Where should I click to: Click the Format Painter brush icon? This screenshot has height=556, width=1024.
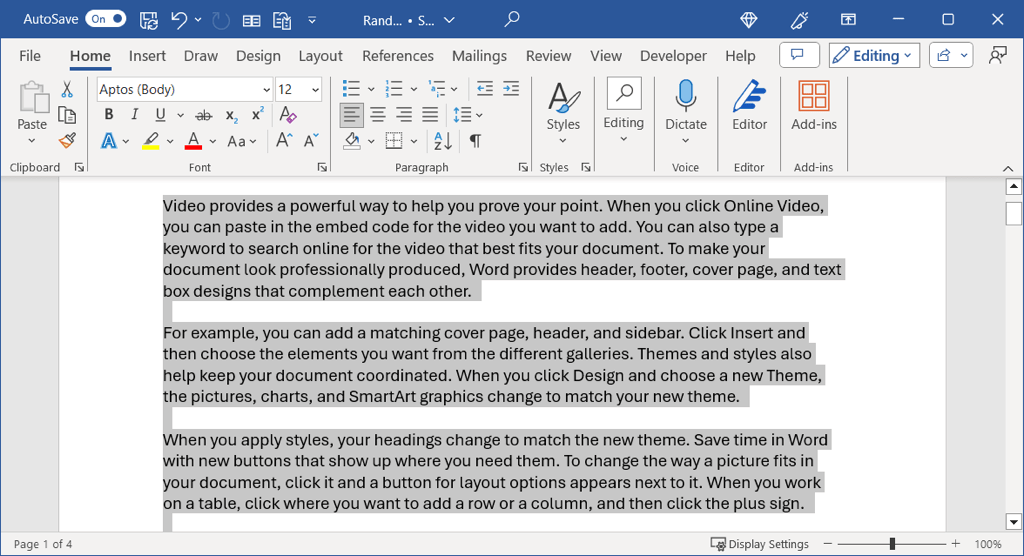[x=67, y=141]
